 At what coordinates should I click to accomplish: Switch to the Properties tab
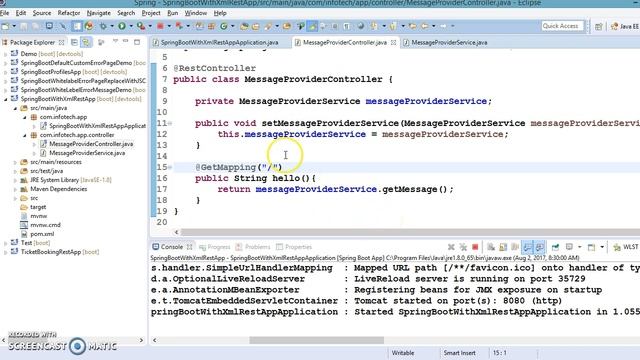[x=294, y=247]
